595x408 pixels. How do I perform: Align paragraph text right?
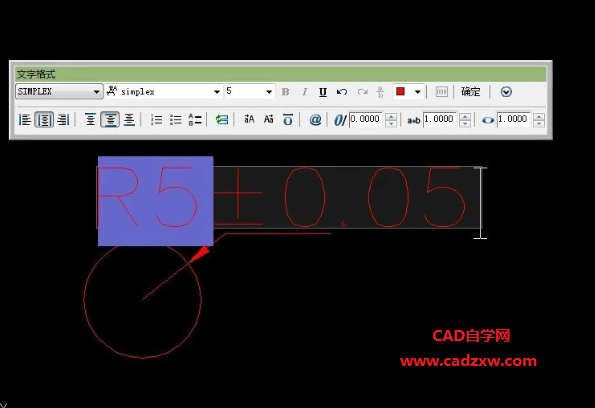pos(63,120)
